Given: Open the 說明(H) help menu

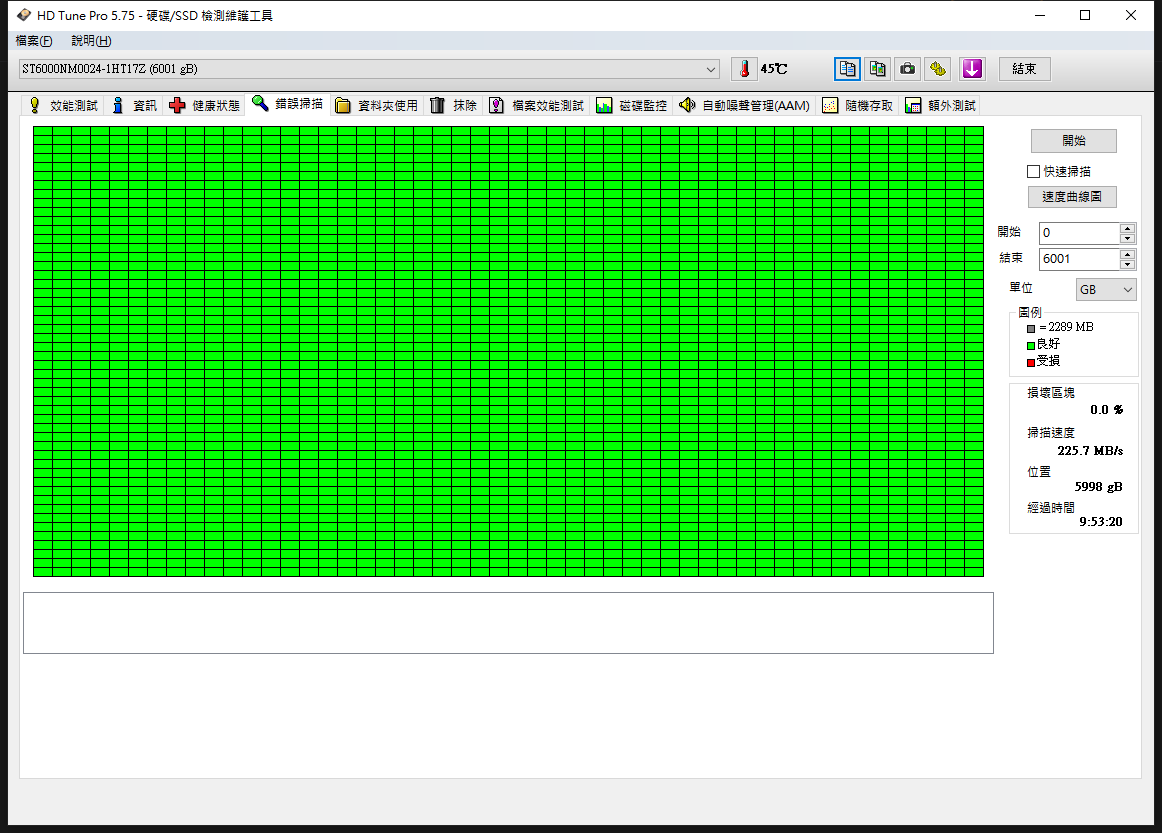Looking at the screenshot, I should pyautogui.click(x=91, y=41).
